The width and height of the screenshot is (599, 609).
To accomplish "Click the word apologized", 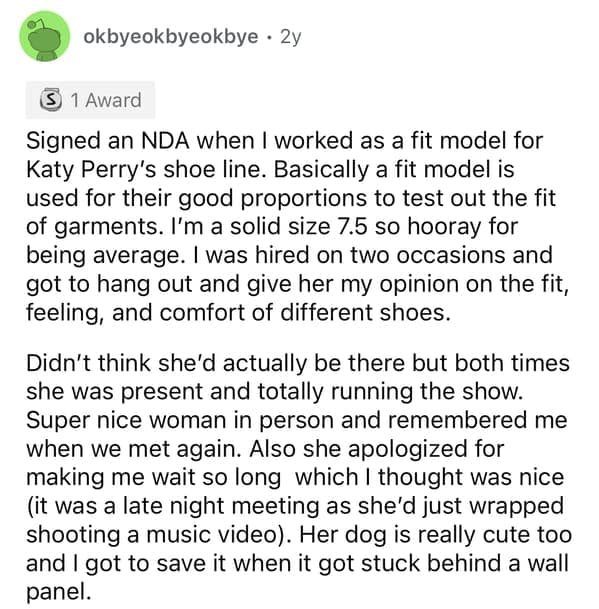I will 407,450.
